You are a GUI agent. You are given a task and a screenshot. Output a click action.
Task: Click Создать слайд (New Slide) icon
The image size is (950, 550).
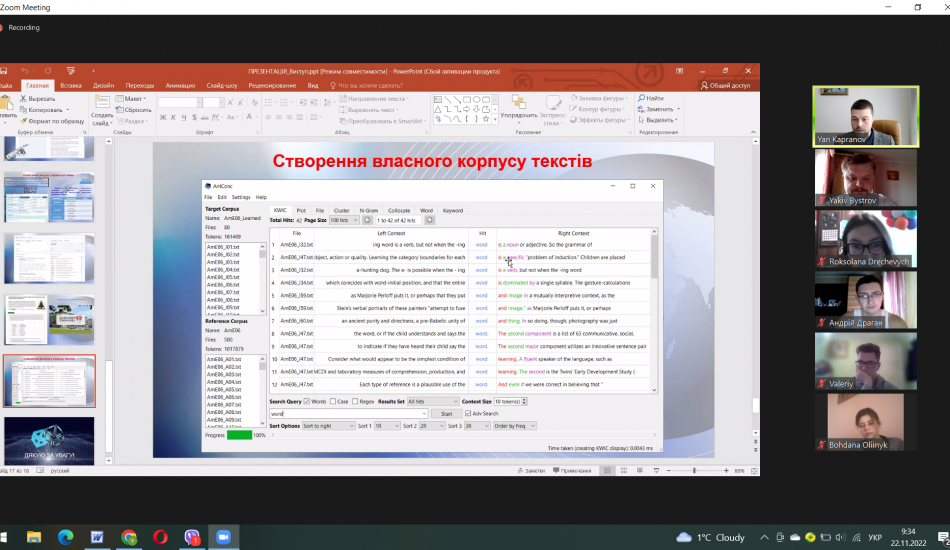click(x=102, y=104)
